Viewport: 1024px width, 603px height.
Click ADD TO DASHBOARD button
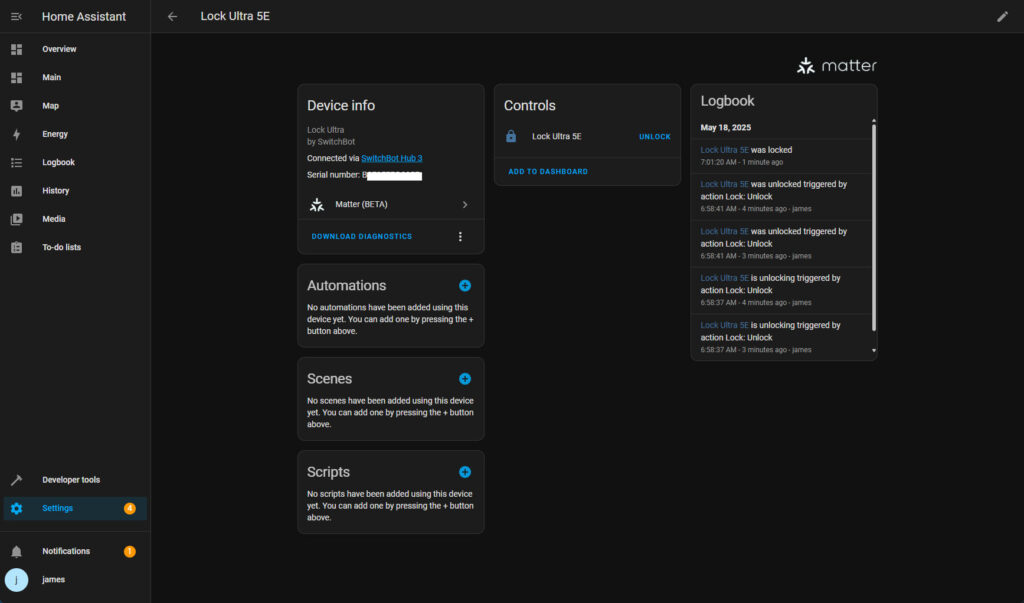coord(547,172)
